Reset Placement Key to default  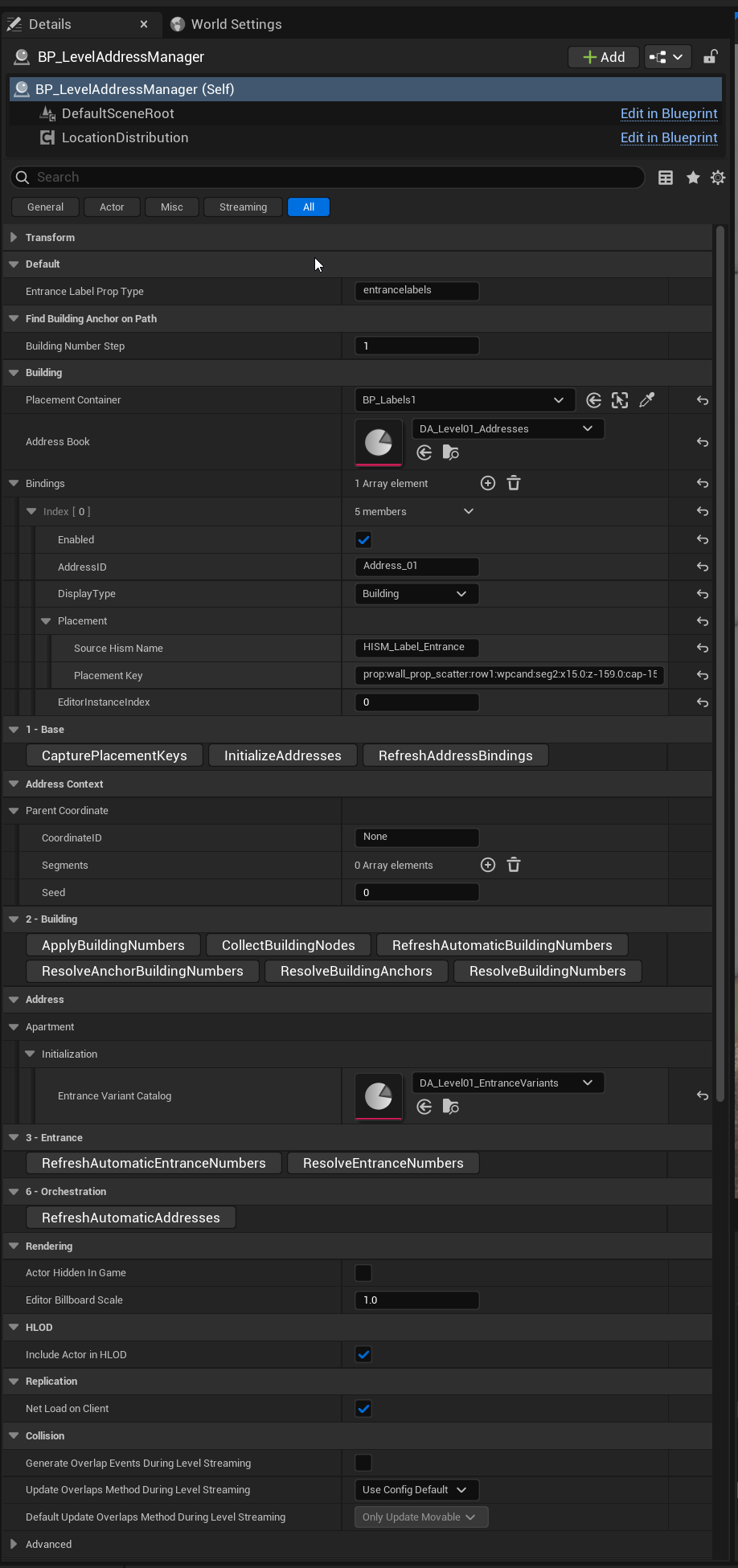(x=703, y=675)
